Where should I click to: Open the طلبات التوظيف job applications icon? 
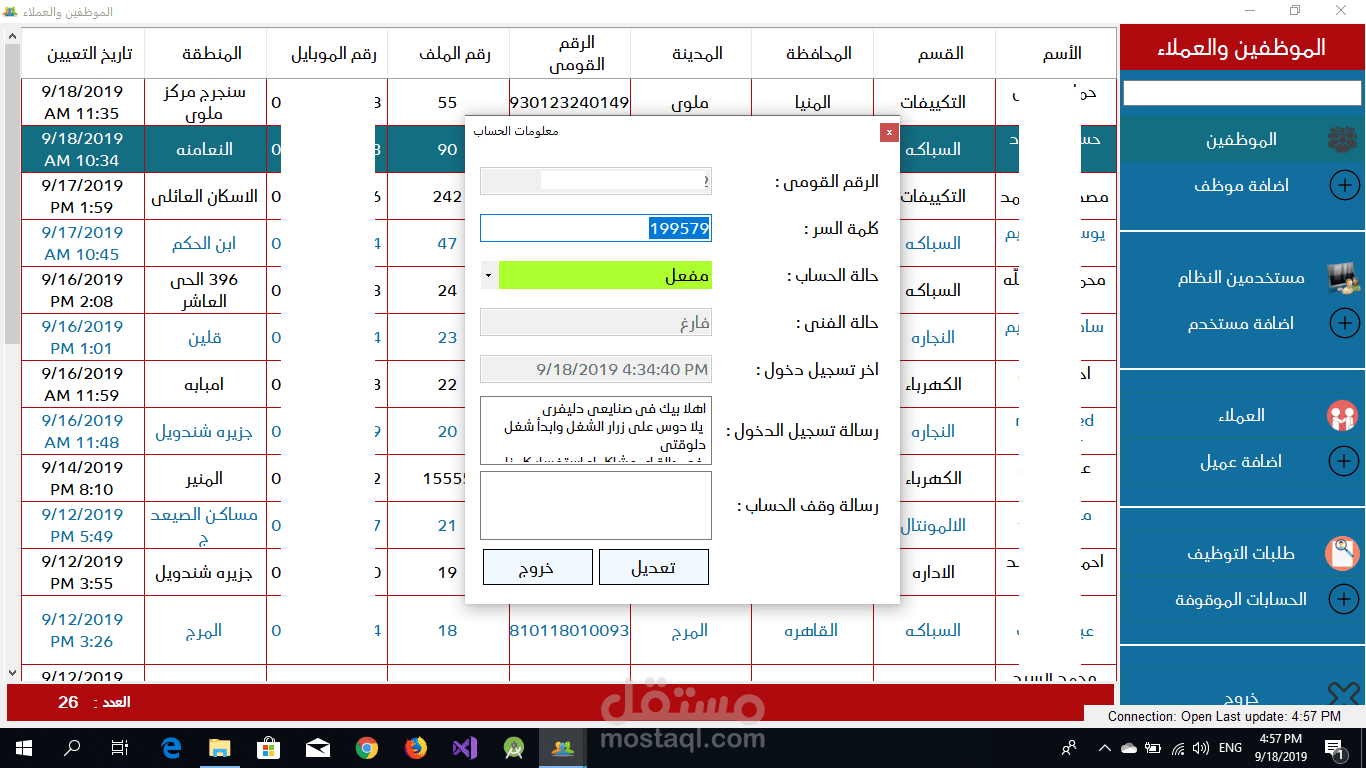click(1342, 553)
